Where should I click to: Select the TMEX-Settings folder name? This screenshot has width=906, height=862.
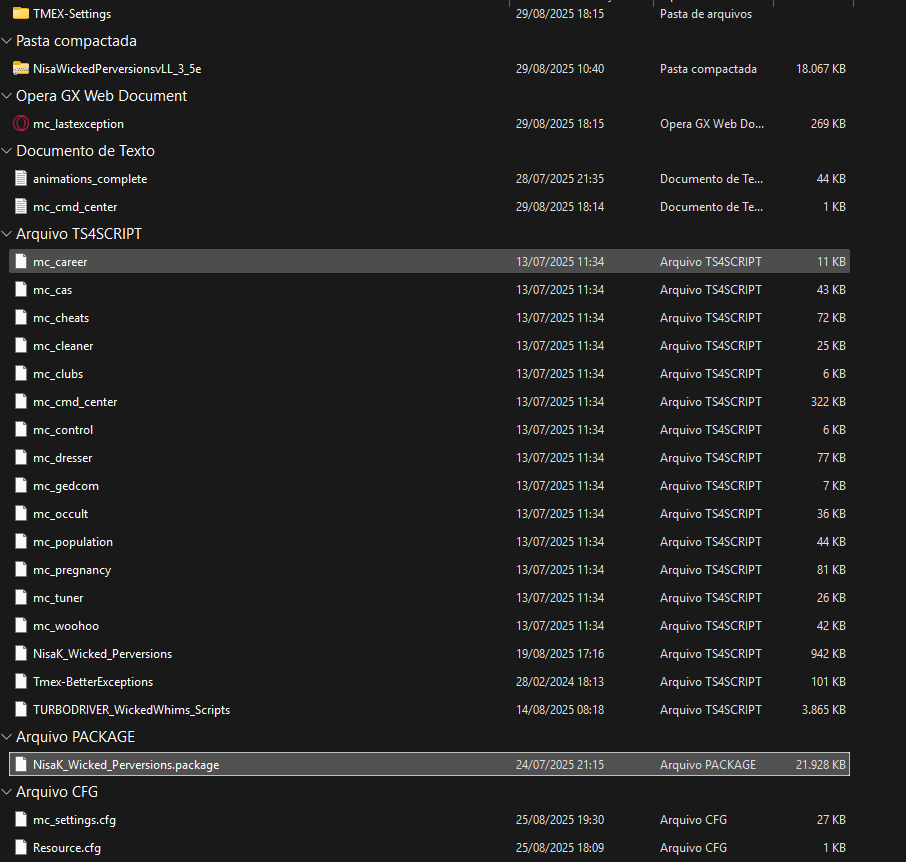tap(72, 13)
